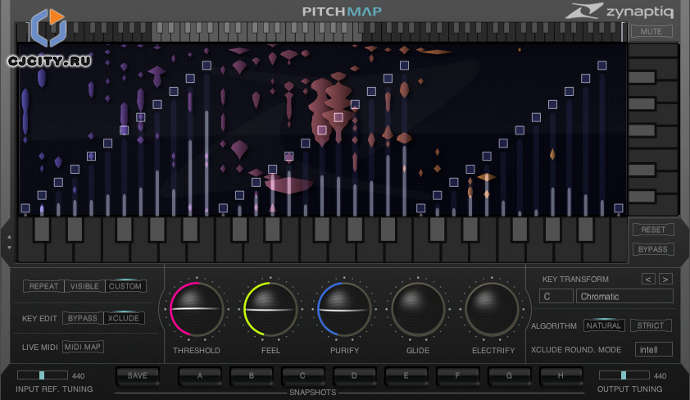
Task: Click the F# black key in the leftmost octave
Action: point(124,230)
